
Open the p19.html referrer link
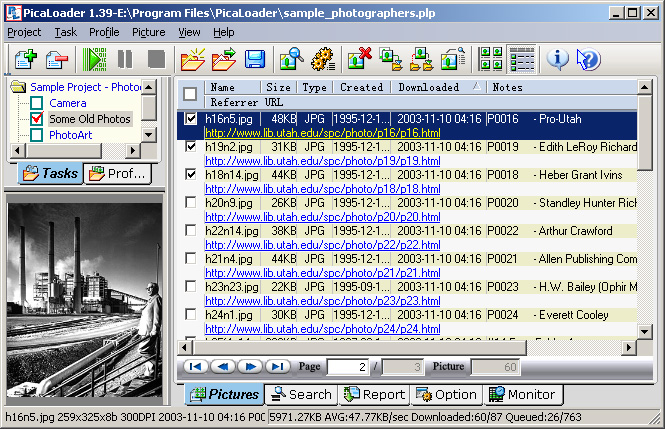pyautogui.click(x=322, y=161)
